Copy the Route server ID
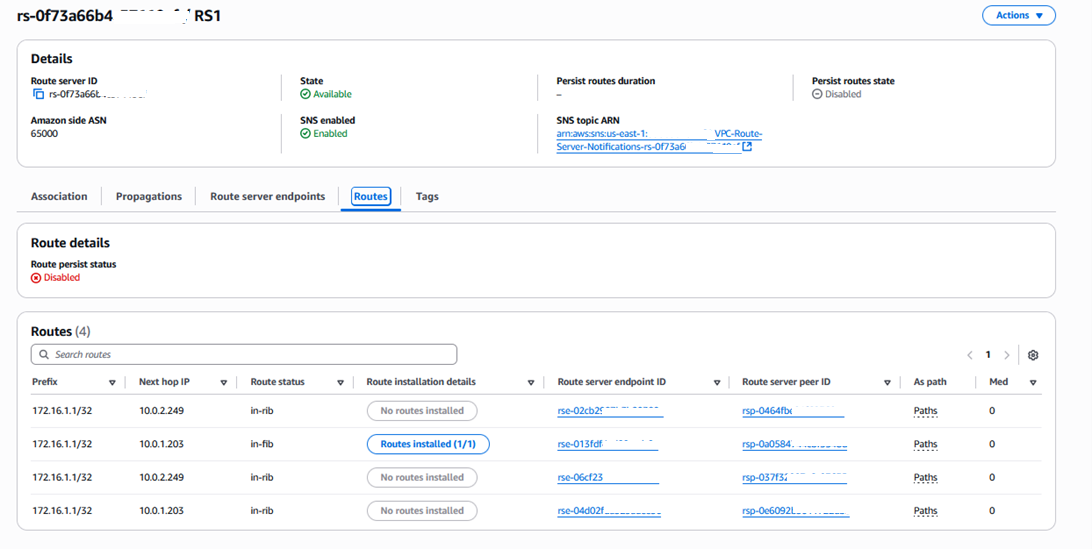Screen dimensions: 1092x549 (38, 94)
